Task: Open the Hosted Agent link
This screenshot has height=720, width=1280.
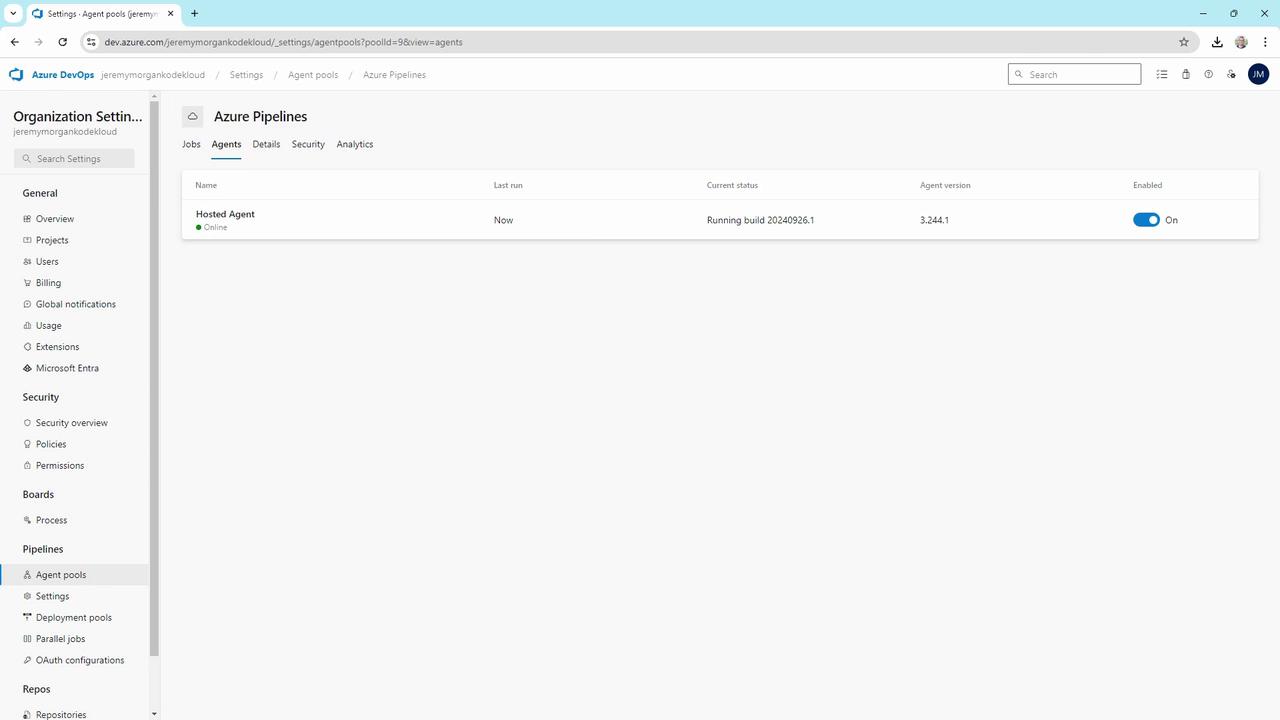Action: tap(225, 214)
